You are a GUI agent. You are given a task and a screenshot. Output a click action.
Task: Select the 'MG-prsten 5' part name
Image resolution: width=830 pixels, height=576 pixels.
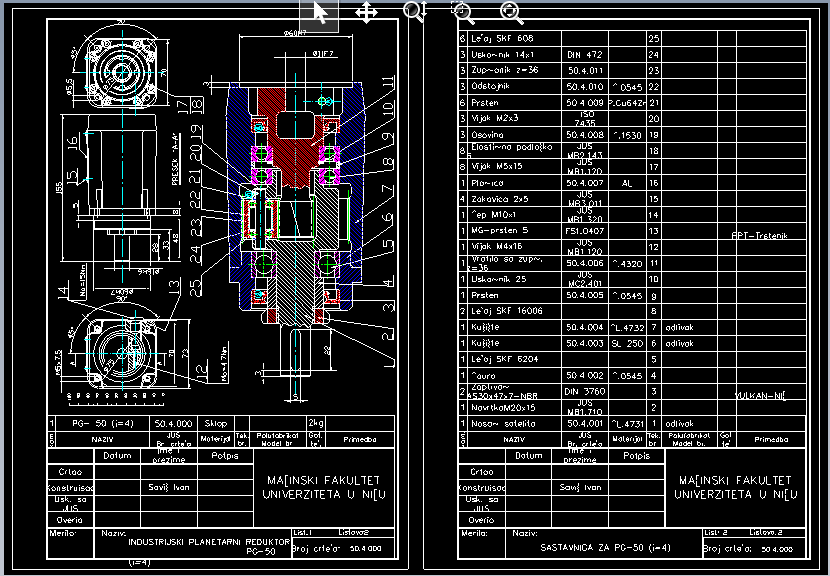tap(499, 231)
